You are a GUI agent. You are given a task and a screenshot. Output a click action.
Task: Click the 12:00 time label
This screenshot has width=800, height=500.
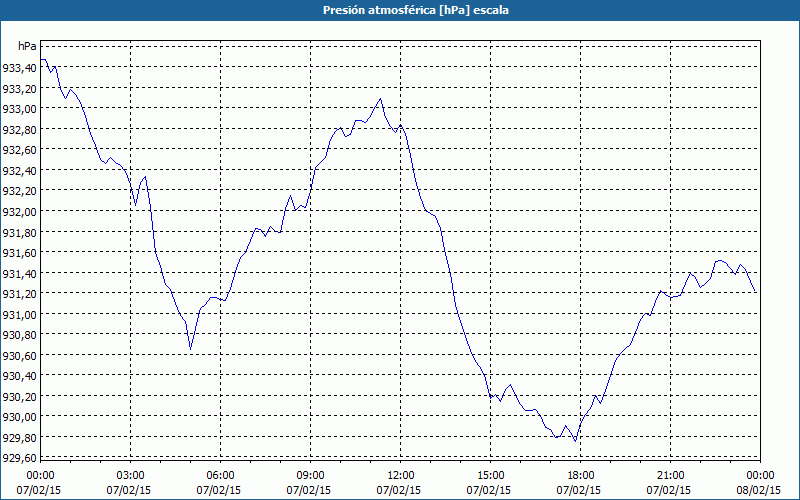coord(401,476)
